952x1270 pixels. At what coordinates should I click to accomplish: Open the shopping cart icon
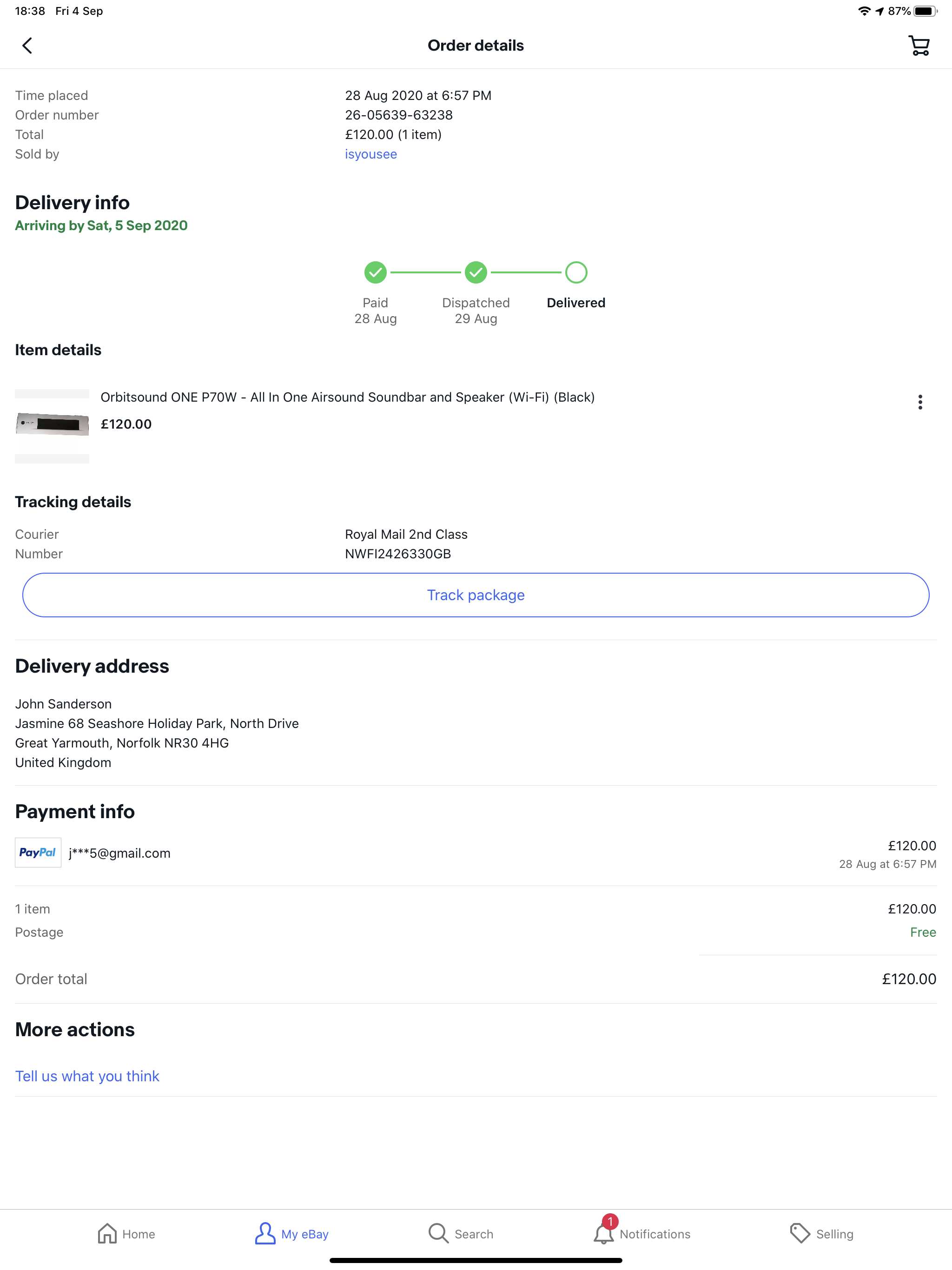pyautogui.click(x=919, y=46)
